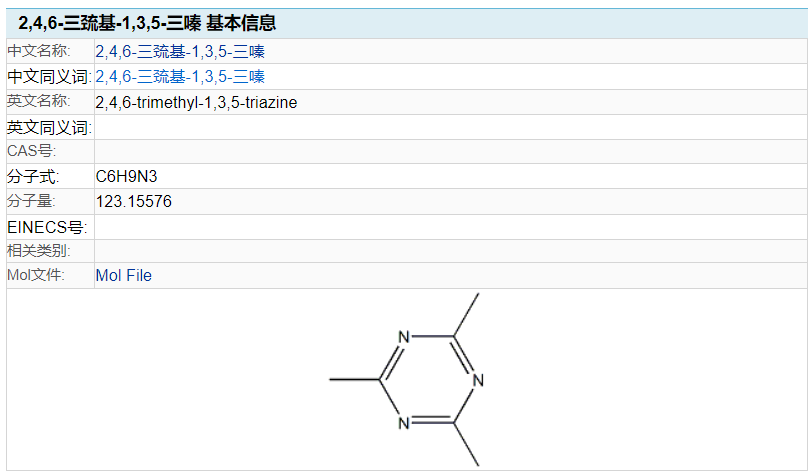The width and height of the screenshot is (811, 475).
Task: Click the 分子量 label
Action: point(31,200)
